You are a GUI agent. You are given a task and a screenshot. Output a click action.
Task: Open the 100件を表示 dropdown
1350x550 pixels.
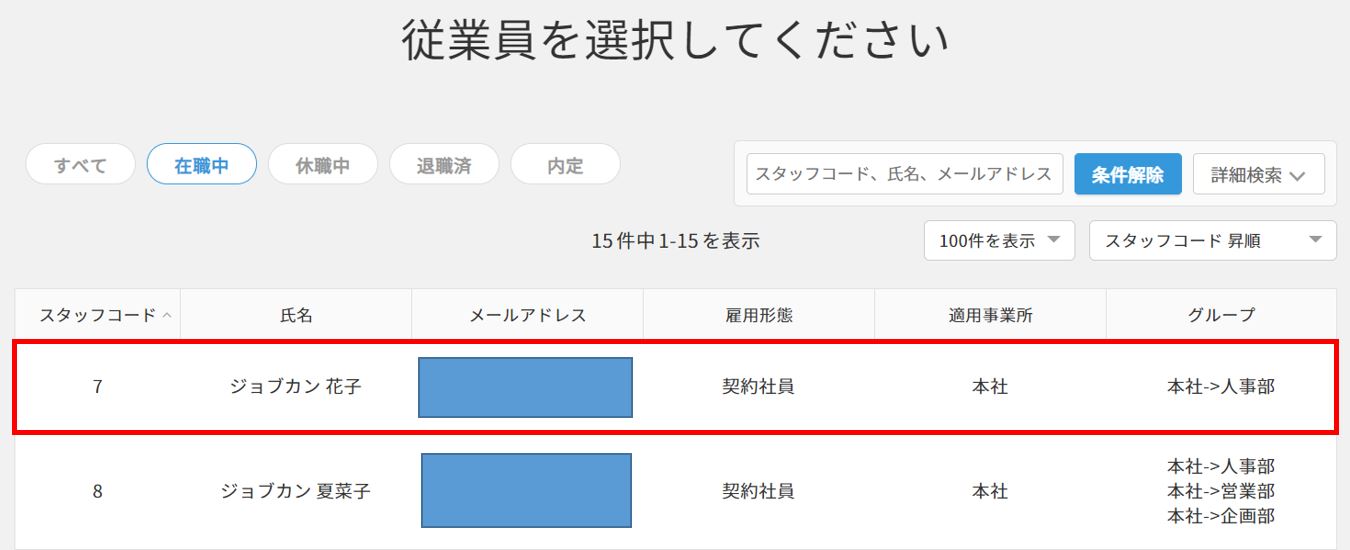pyautogui.click(x=998, y=241)
